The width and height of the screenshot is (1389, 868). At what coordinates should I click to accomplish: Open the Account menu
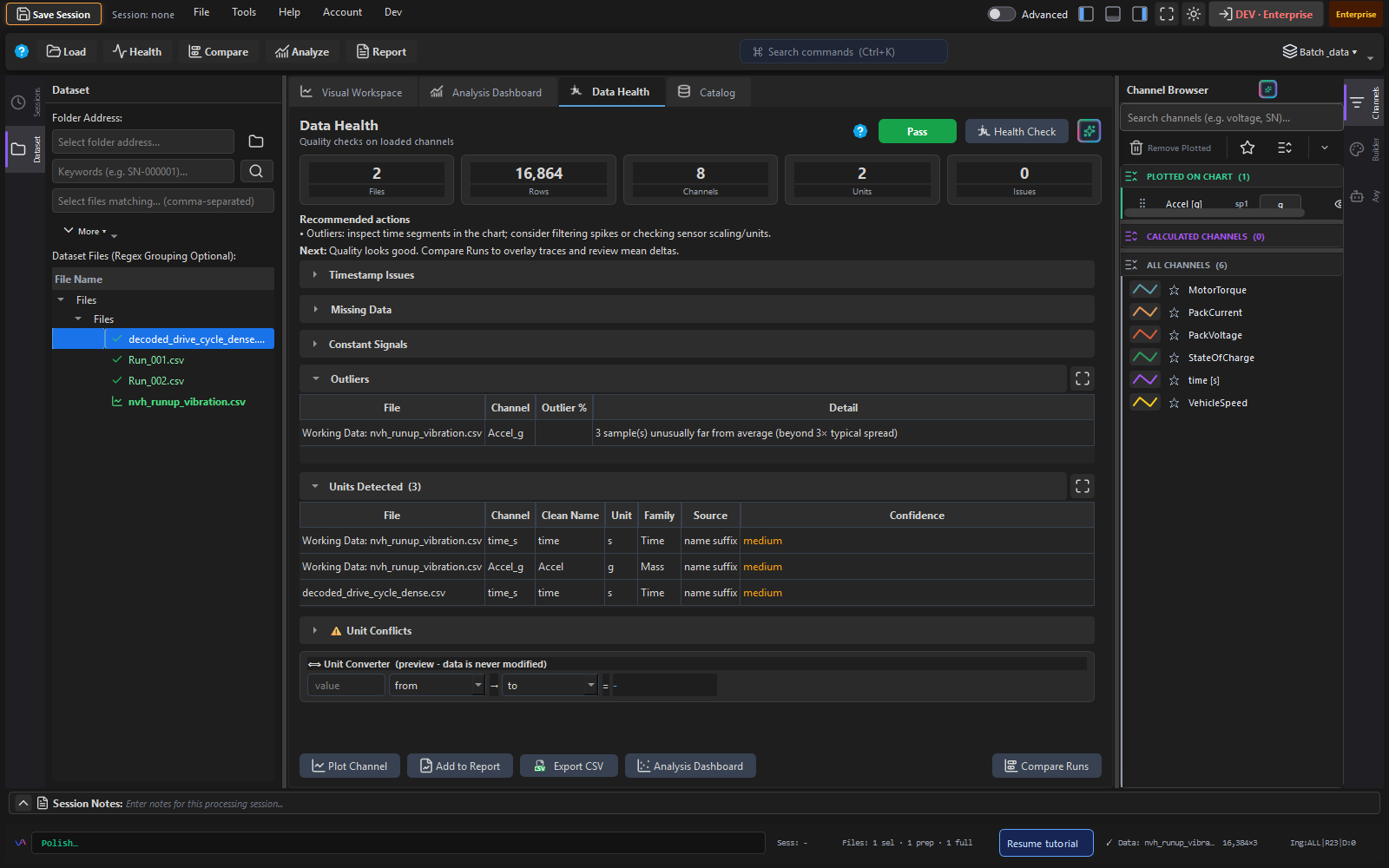342,12
